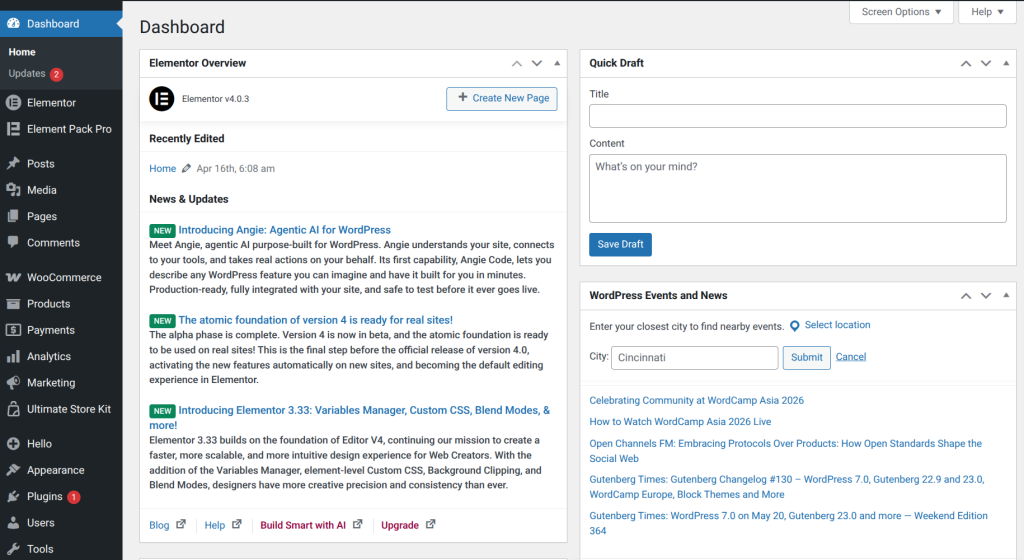Screen dimensions: 1024x560
Task: Open the Build Smart with AI link
Action: (x=303, y=525)
